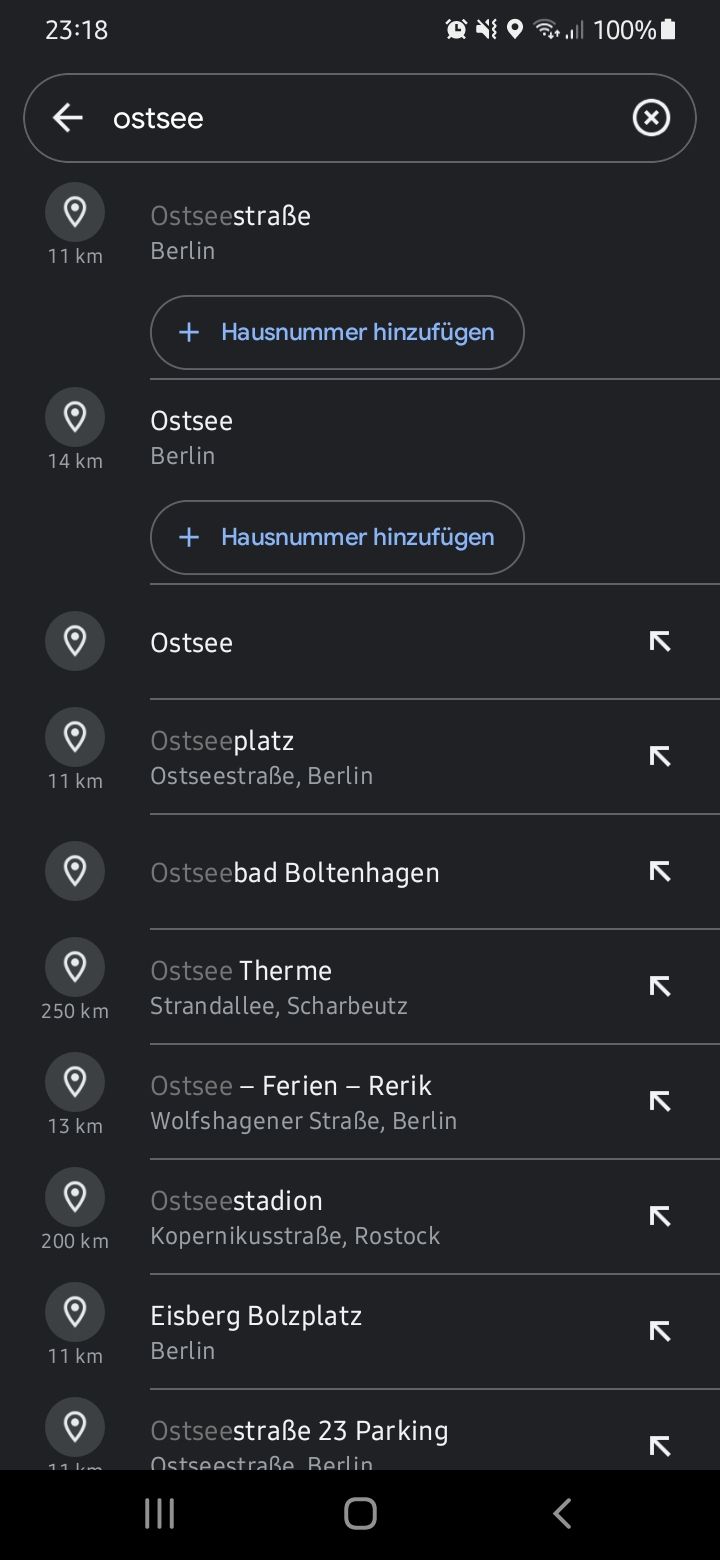Viewport: 720px width, 1560px height.
Task: Tap arrow icon for Ostsee – Ferien – Rerik
Action: pyautogui.click(x=659, y=1102)
